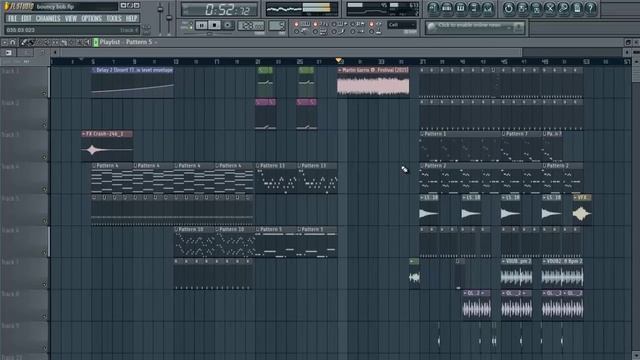Stop playback with the stop button

[x=214, y=25]
